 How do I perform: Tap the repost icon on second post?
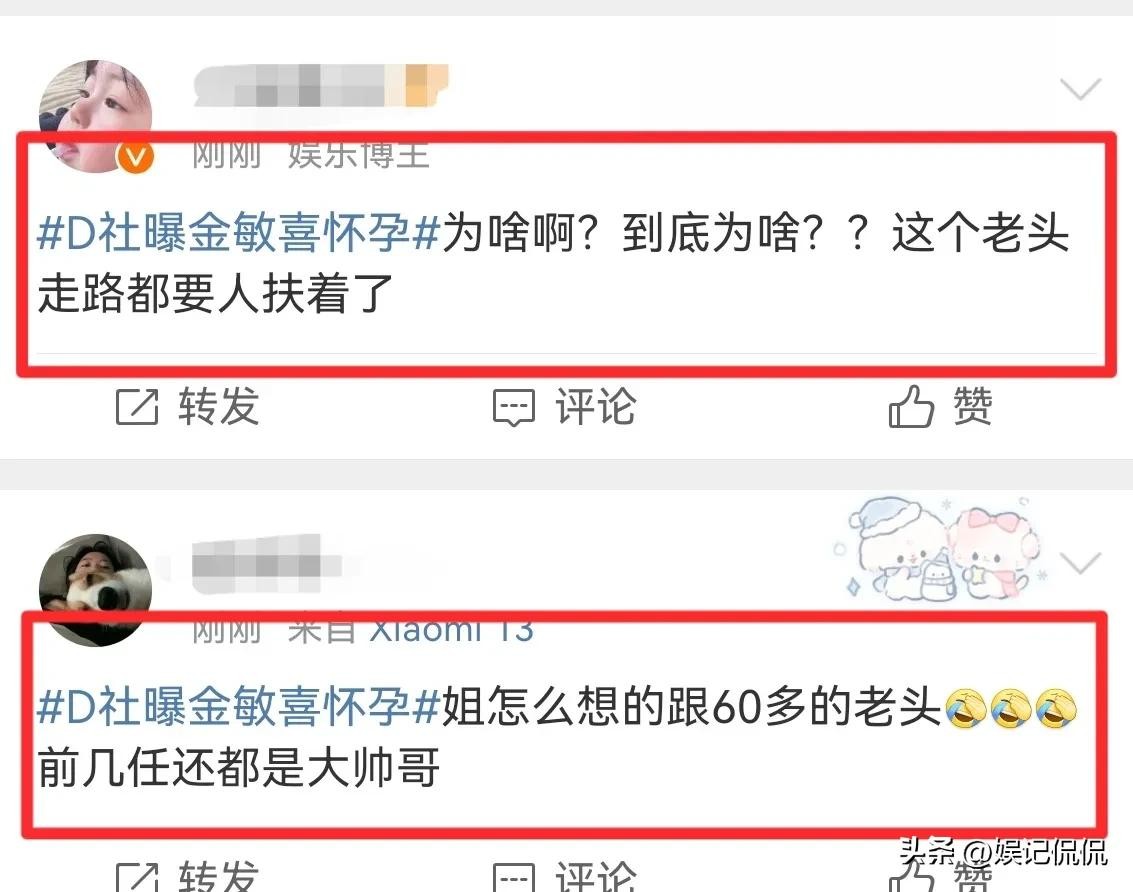click(x=137, y=877)
